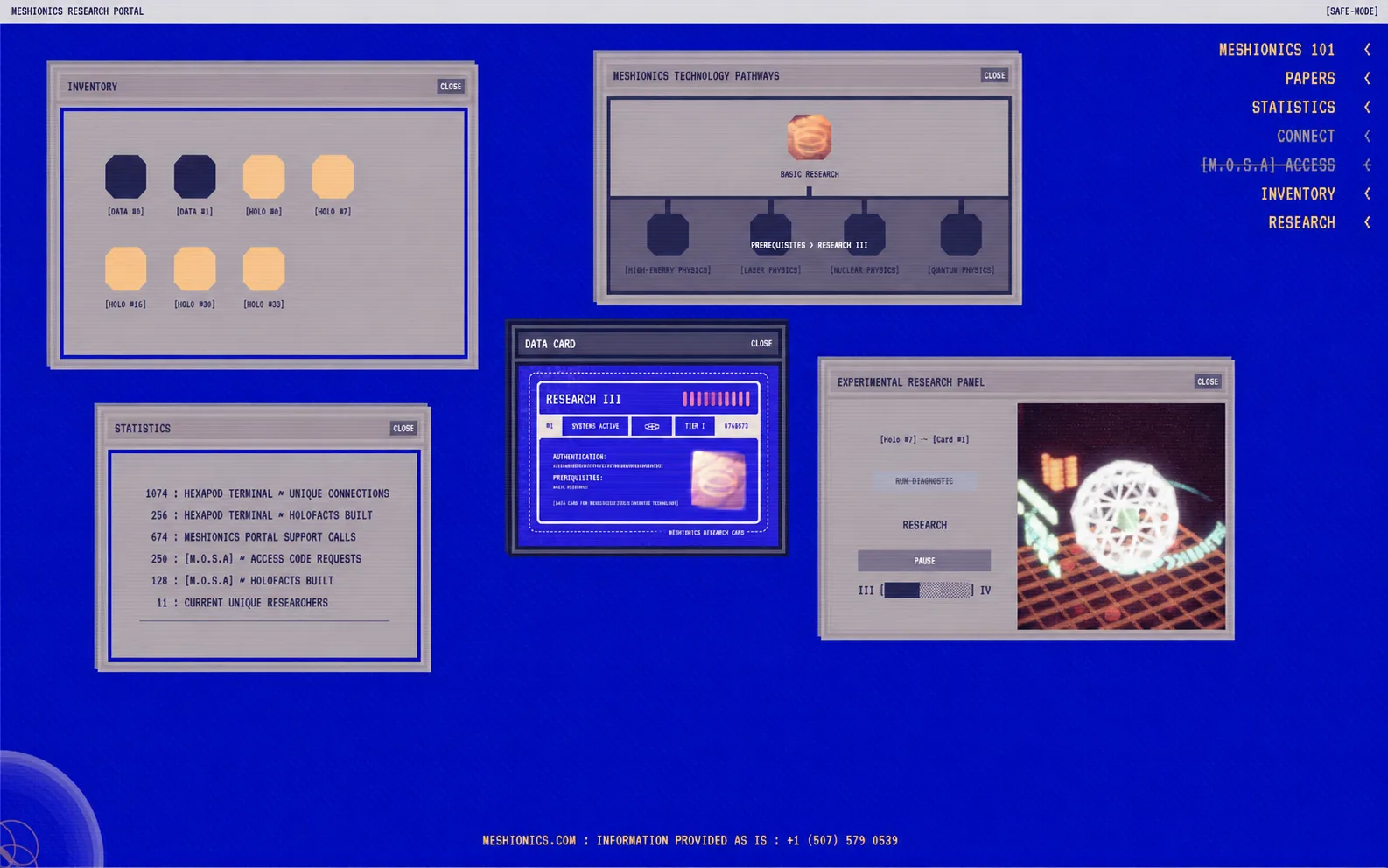Click the Research III card title
Screen dimensions: 1388x868
584,399
